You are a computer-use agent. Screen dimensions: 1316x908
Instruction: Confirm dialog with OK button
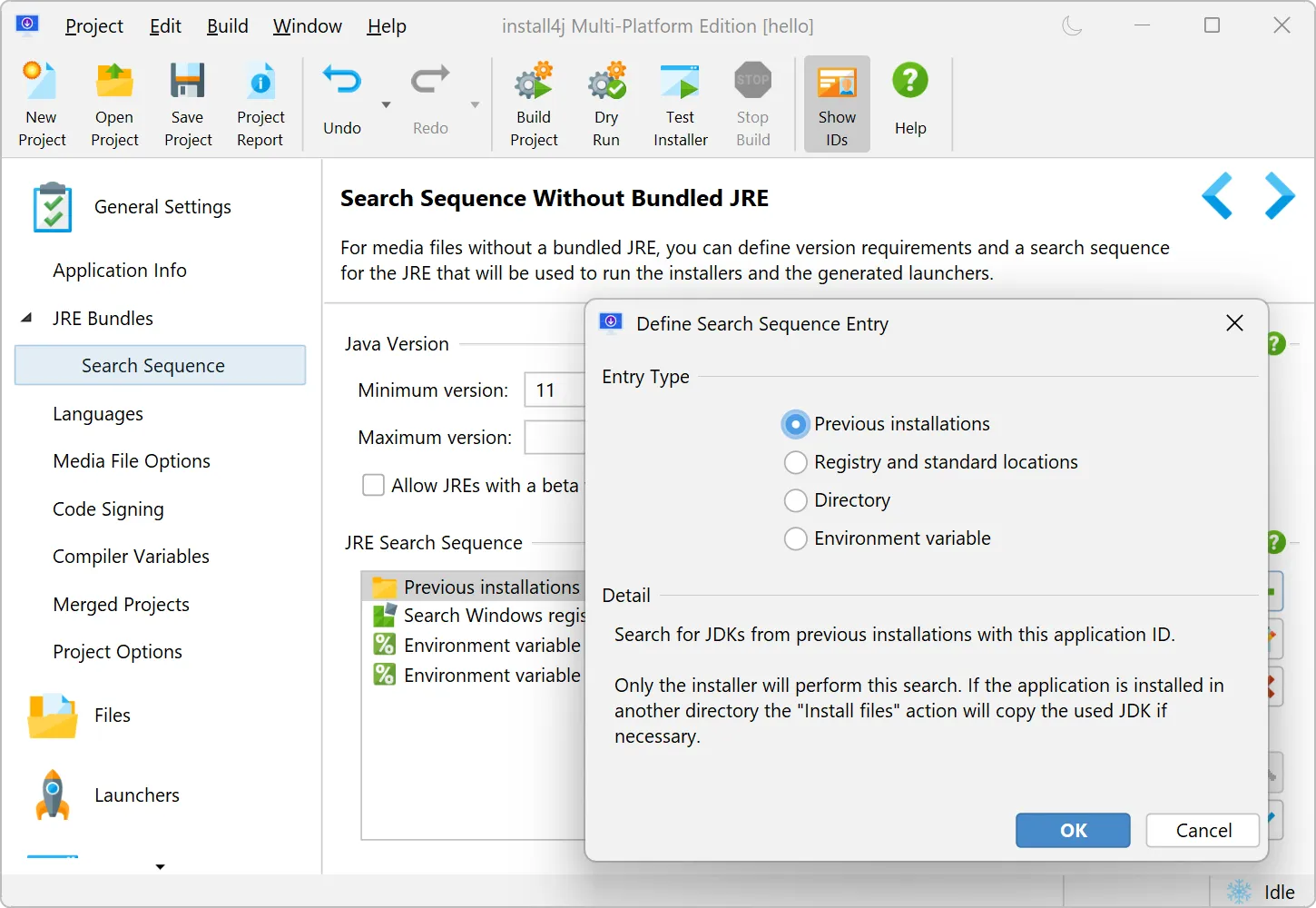point(1073,830)
